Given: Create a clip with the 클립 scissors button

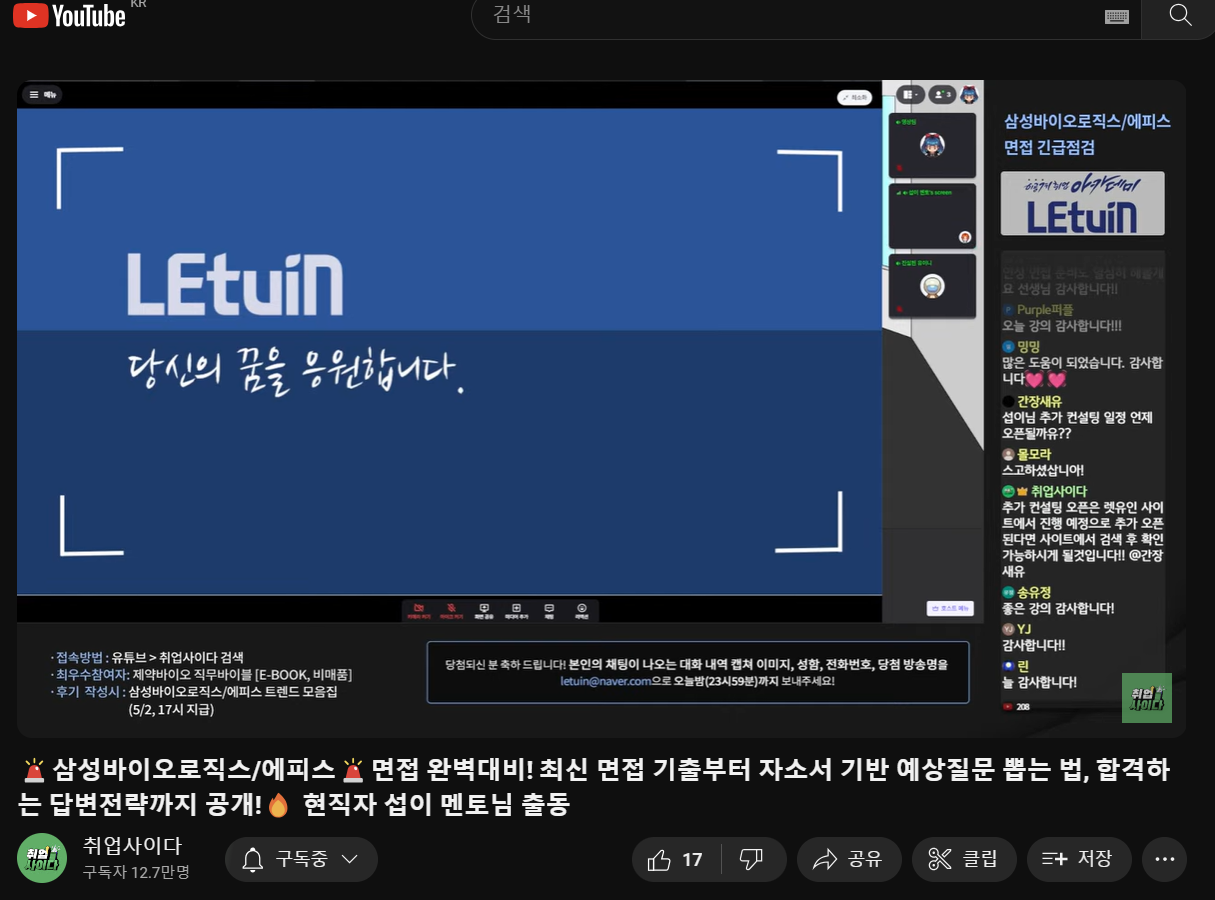Looking at the screenshot, I should click(963, 859).
